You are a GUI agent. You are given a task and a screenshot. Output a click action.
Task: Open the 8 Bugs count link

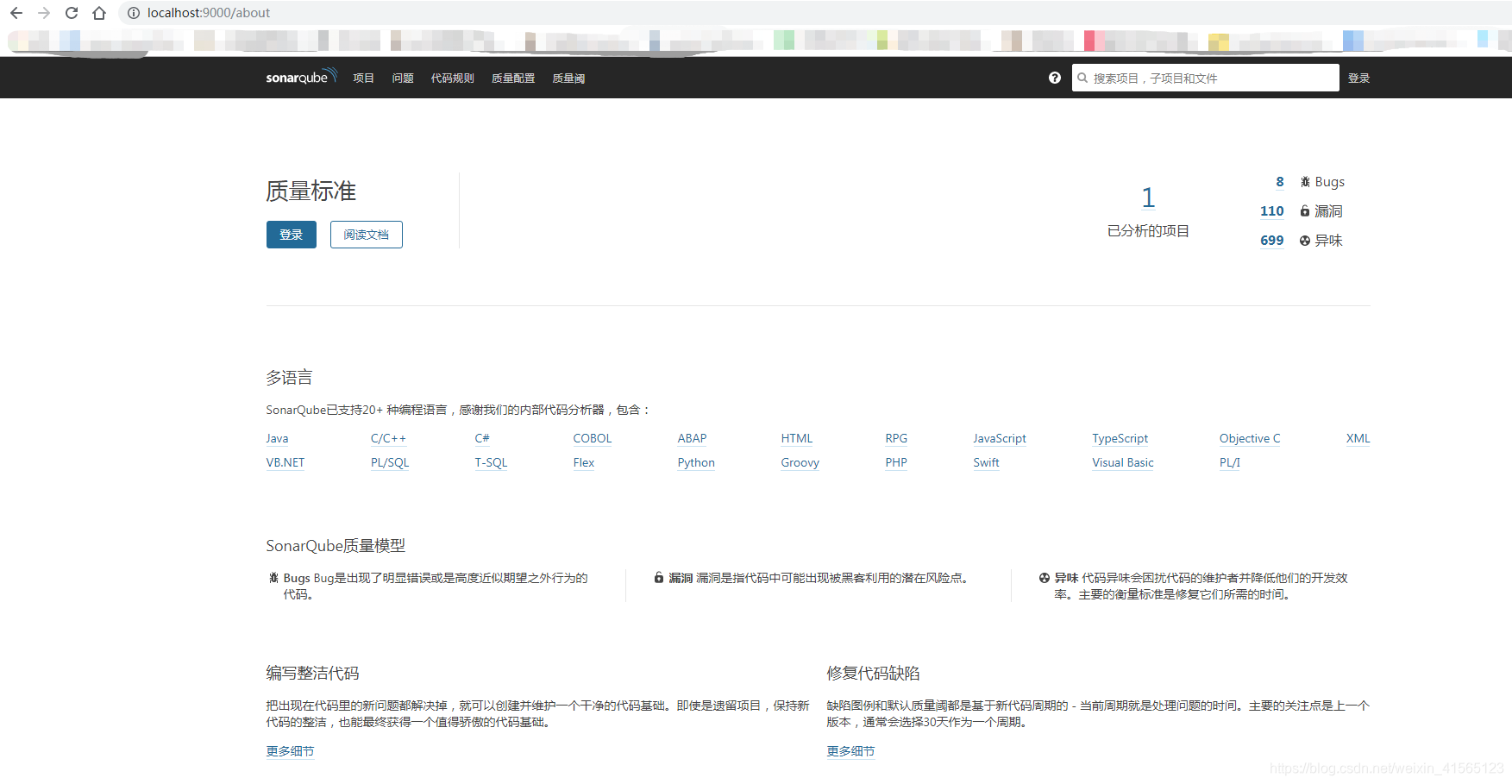click(1280, 182)
